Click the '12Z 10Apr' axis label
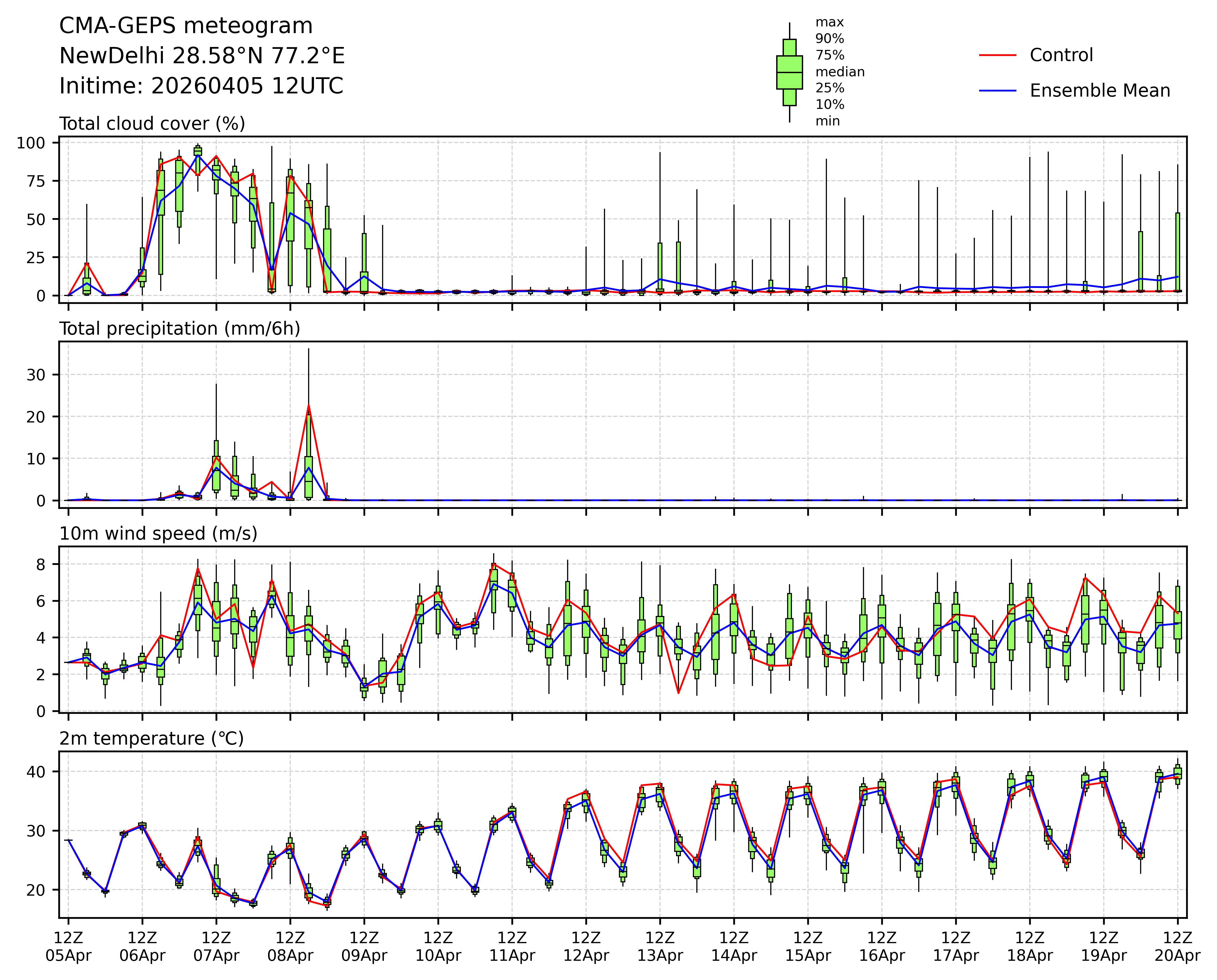This screenshot has width=1217, height=980. [438, 946]
